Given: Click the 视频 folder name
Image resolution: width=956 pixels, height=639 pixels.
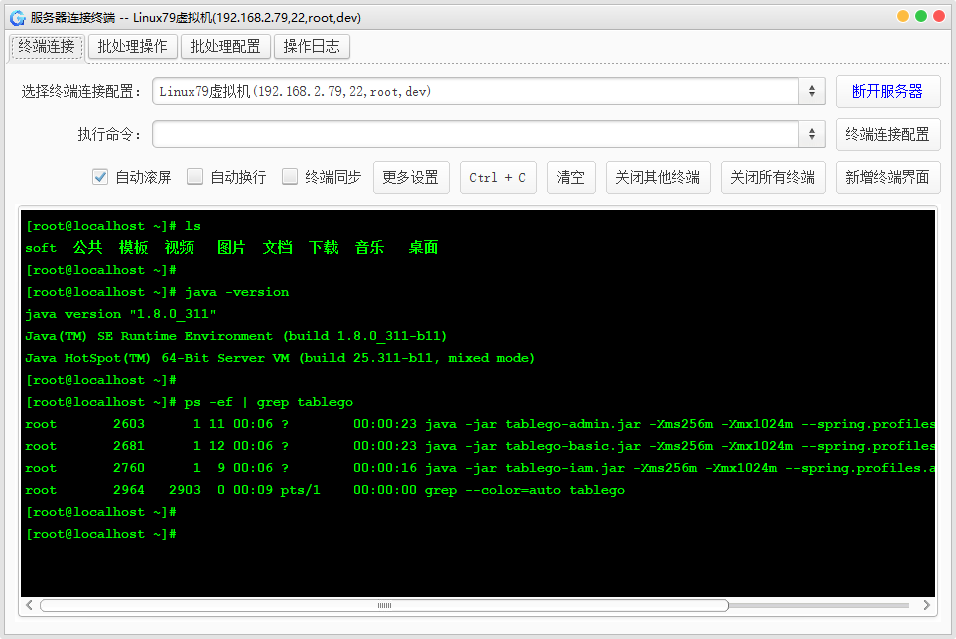Looking at the screenshot, I should [179, 247].
